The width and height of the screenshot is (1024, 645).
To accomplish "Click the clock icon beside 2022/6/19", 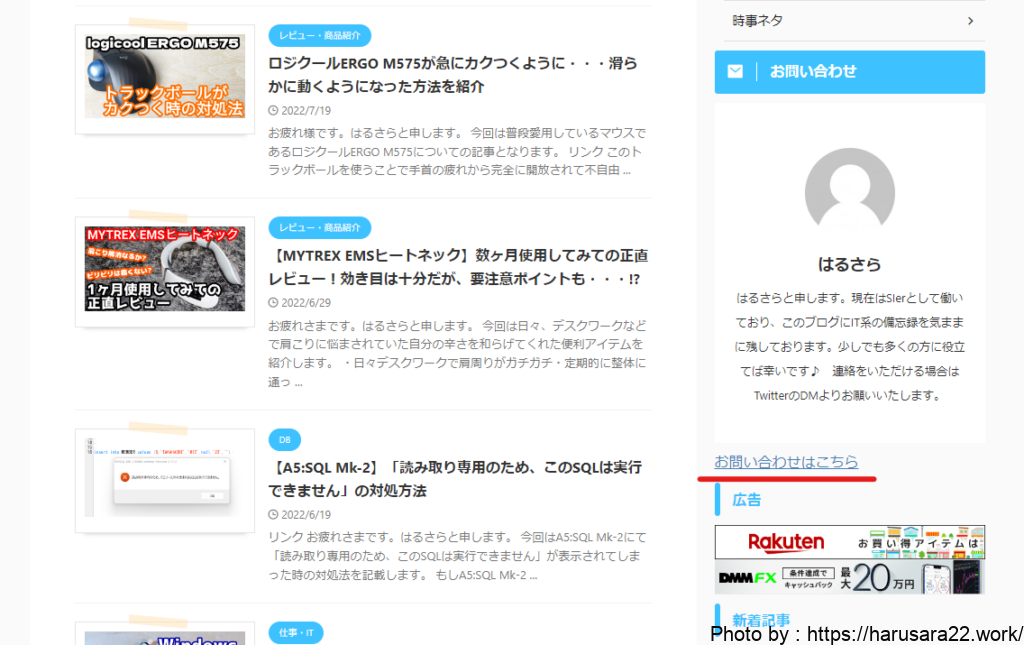I will (x=273, y=515).
